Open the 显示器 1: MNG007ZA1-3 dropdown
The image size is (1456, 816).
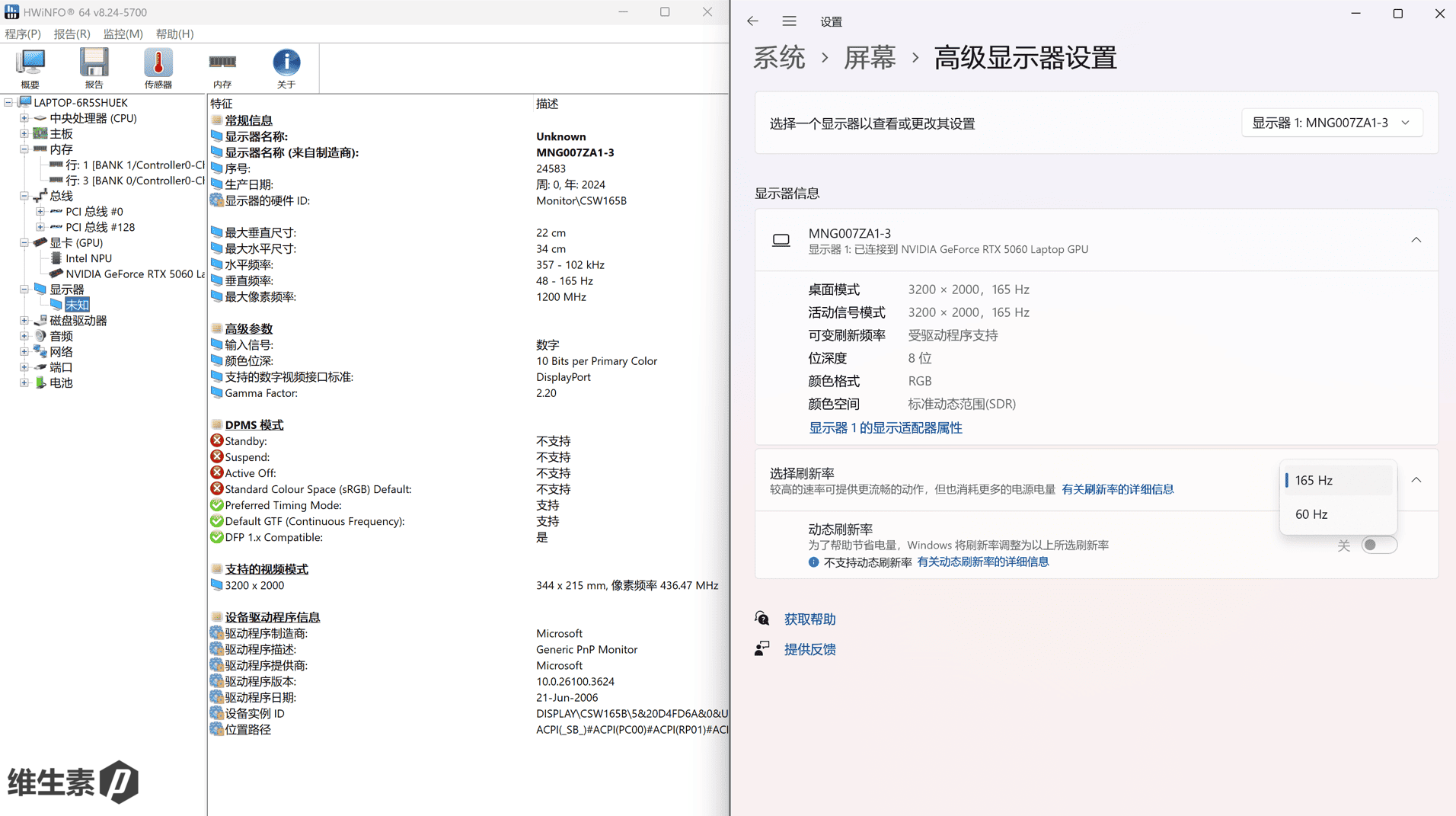click(1331, 123)
